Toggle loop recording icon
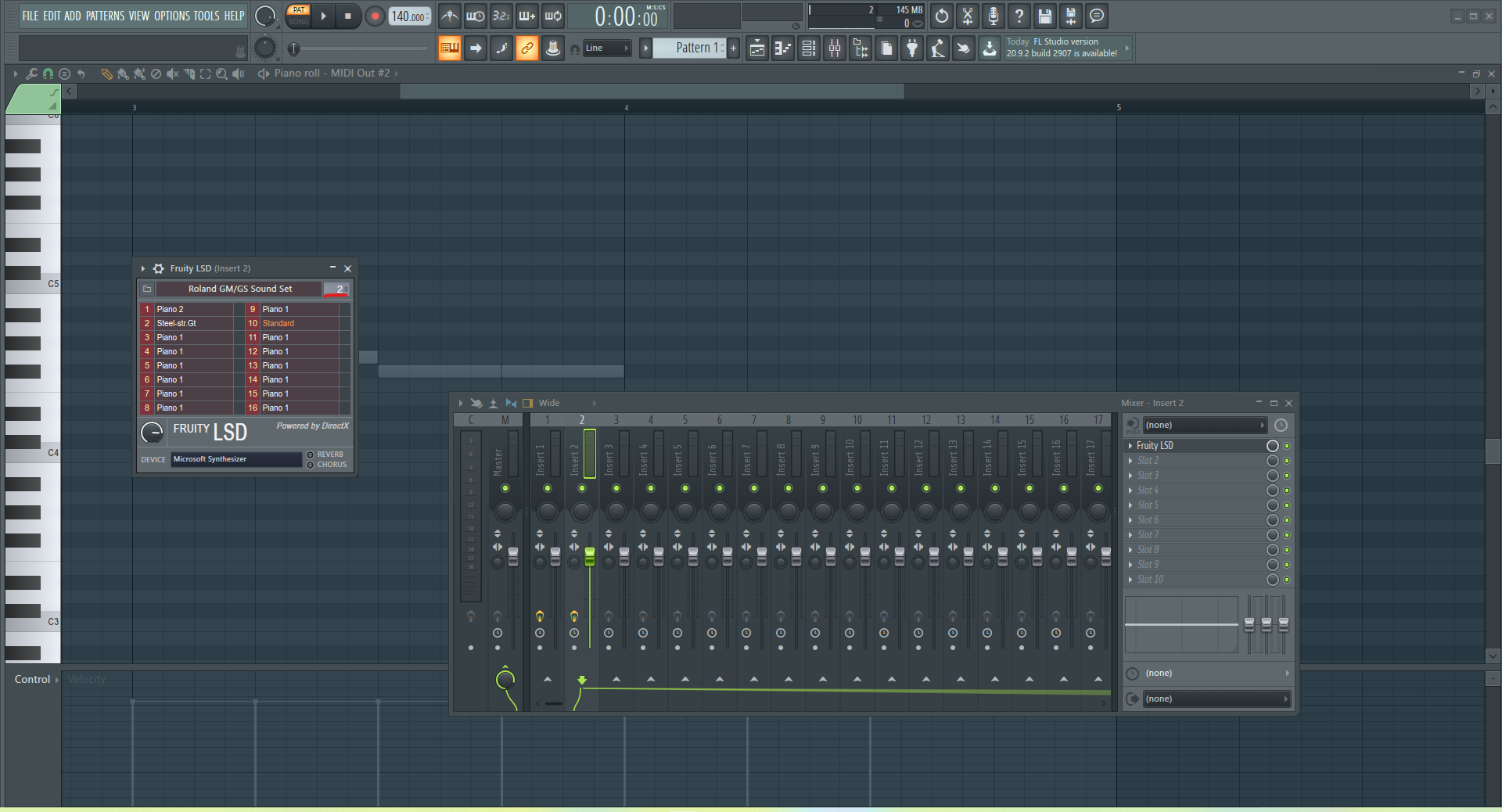Screen dimensions: 1502x812 coord(553,16)
